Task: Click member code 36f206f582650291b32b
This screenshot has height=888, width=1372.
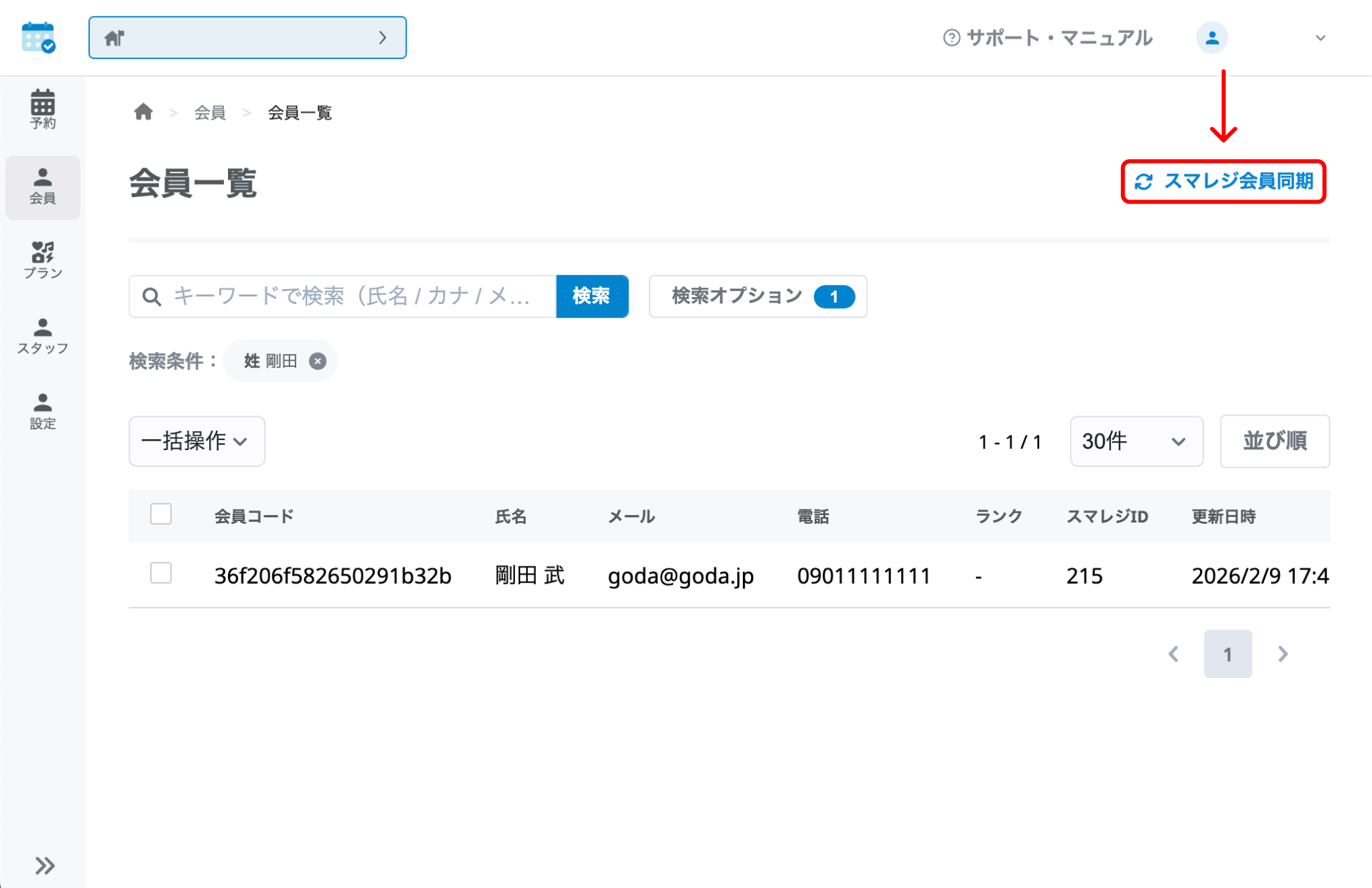Action: pyautogui.click(x=333, y=575)
